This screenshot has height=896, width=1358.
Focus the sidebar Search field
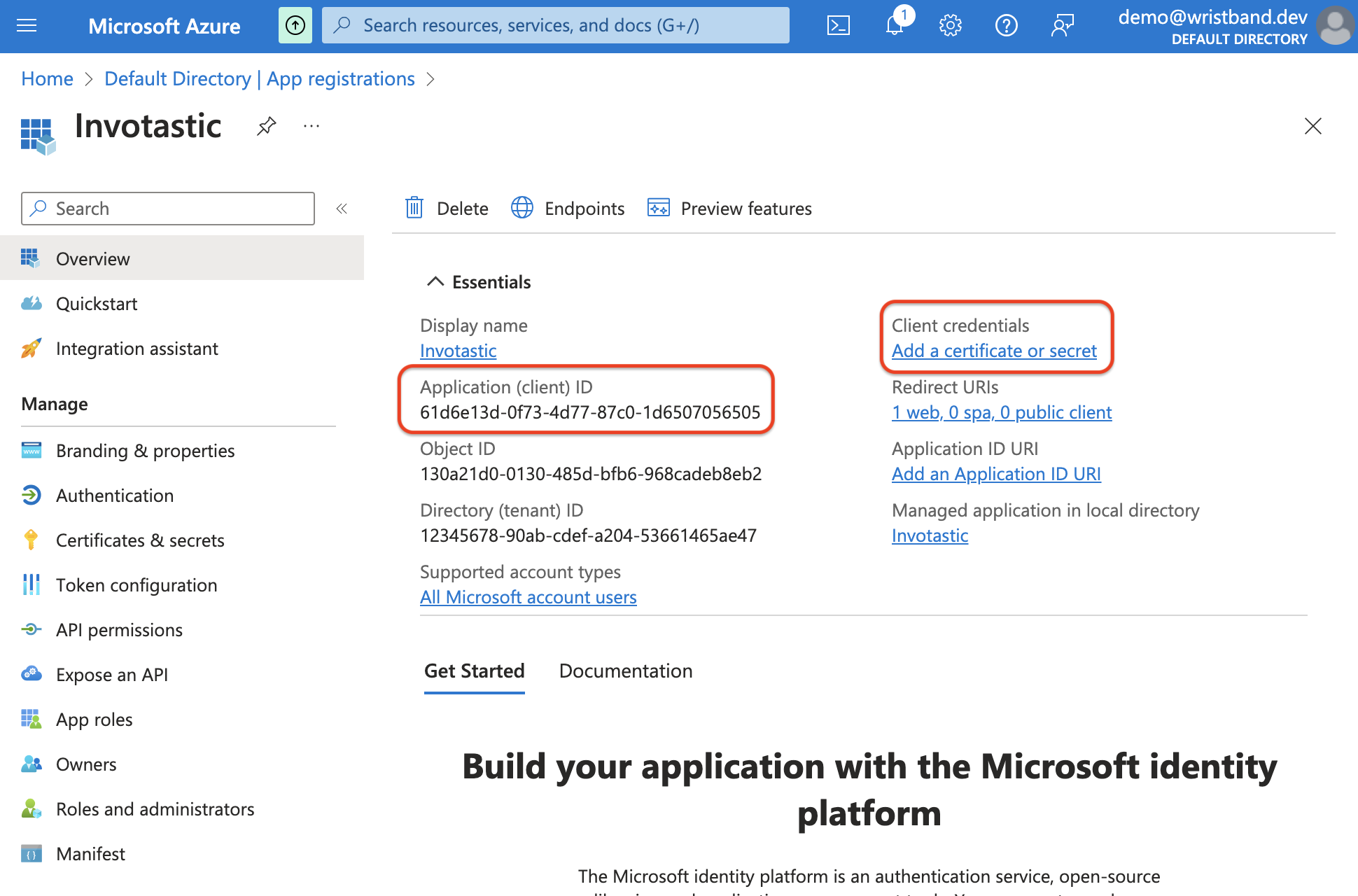point(168,209)
